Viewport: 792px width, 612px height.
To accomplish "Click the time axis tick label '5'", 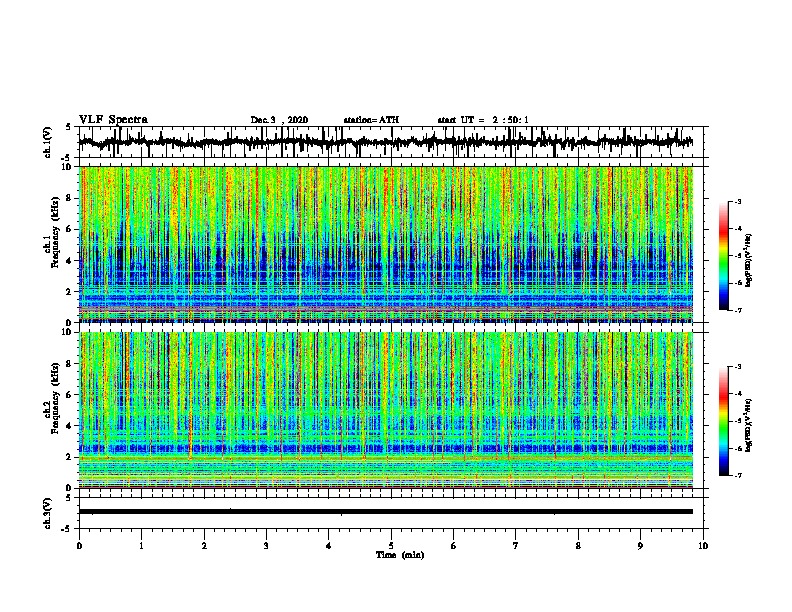I will [391, 546].
